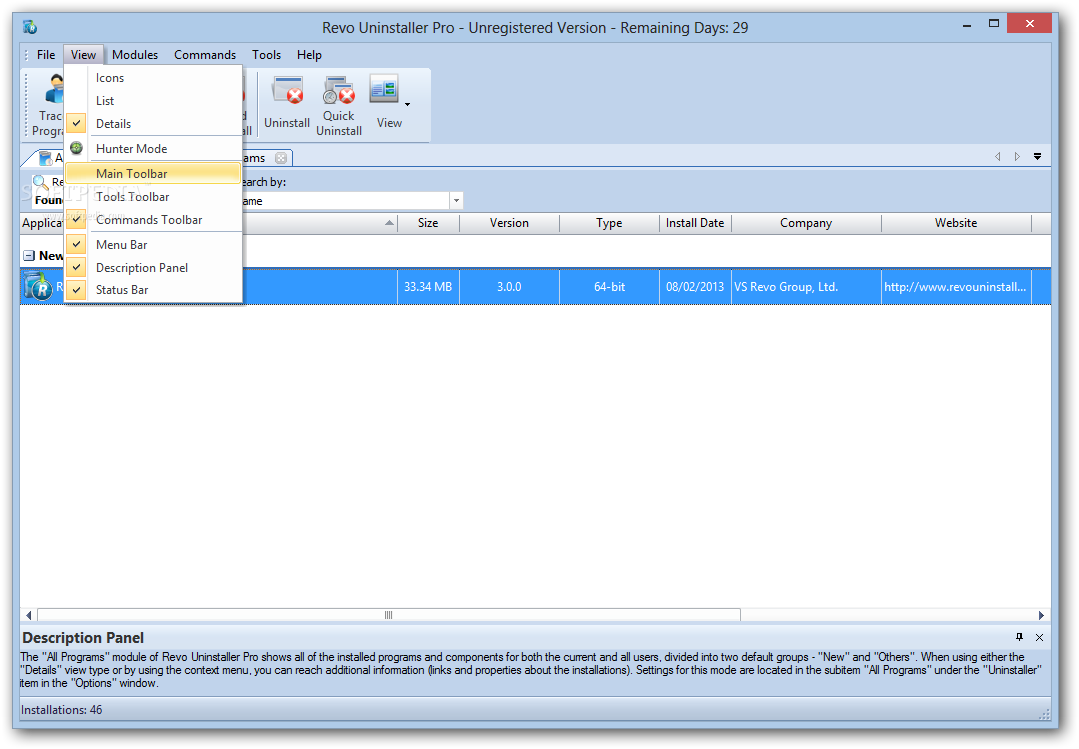Select the All Programs tab icon

pyautogui.click(x=45, y=158)
